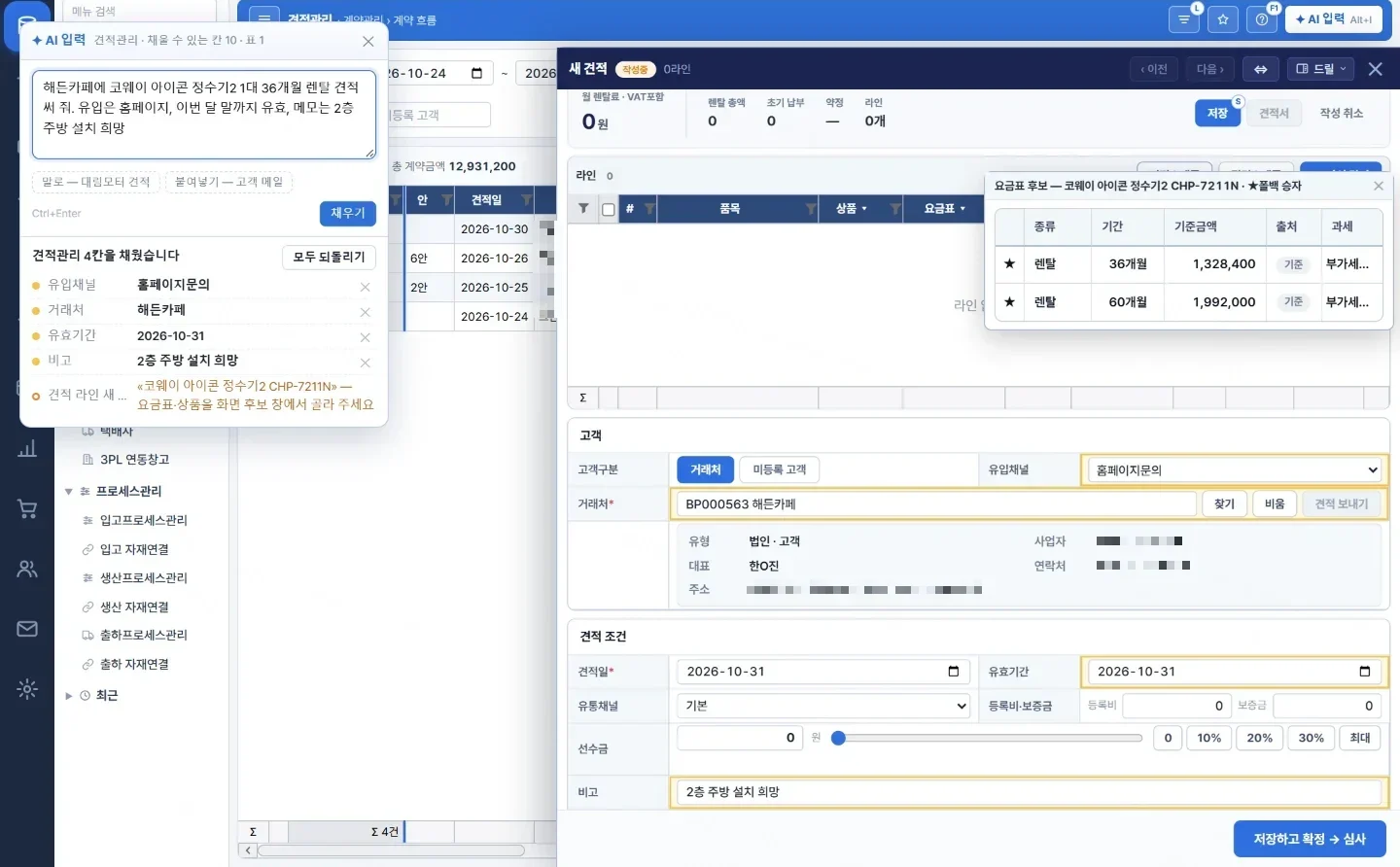Open the 요금표 column dropdown arrow
Viewport: 1400px width, 867px height.
click(x=962, y=209)
